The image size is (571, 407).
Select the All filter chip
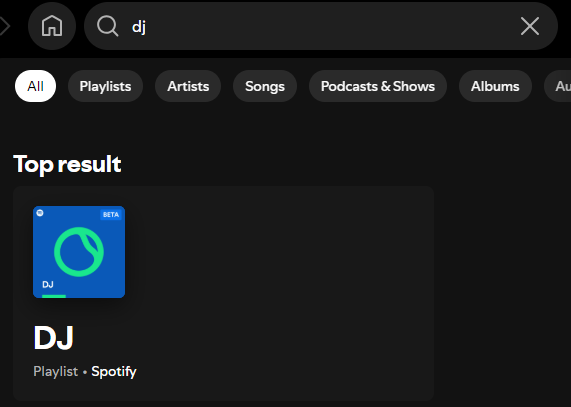point(35,86)
